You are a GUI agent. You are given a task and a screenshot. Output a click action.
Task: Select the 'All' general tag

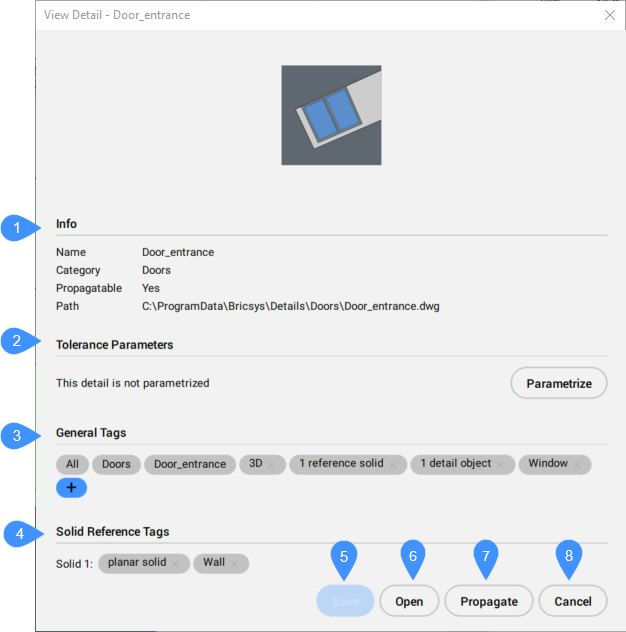tap(72, 464)
